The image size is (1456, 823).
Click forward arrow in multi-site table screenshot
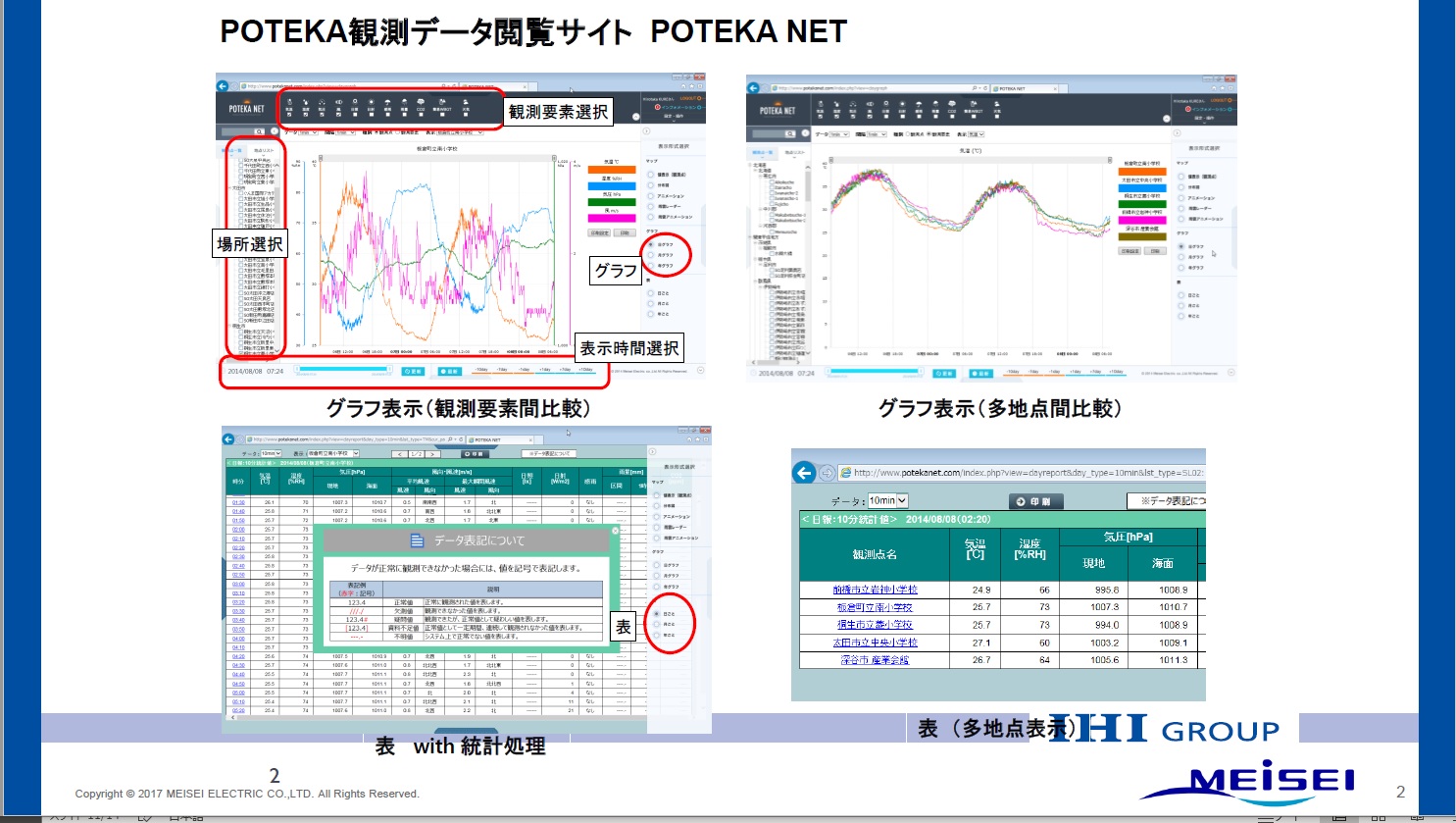pyautogui.click(x=827, y=473)
